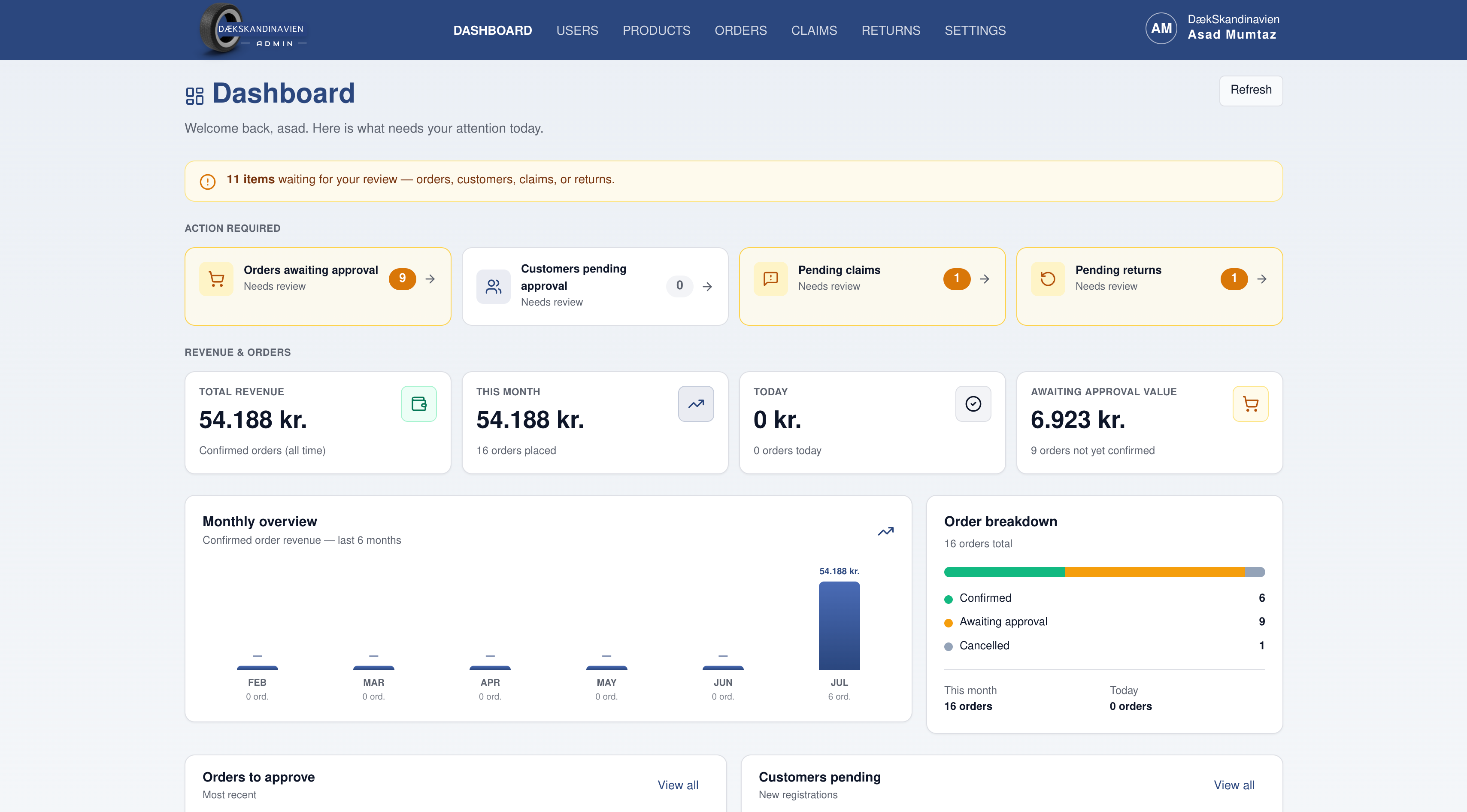This screenshot has width=1467, height=812.
Task: Click the refresh-arrow icon on Pending returns
Action: pos(1048,279)
